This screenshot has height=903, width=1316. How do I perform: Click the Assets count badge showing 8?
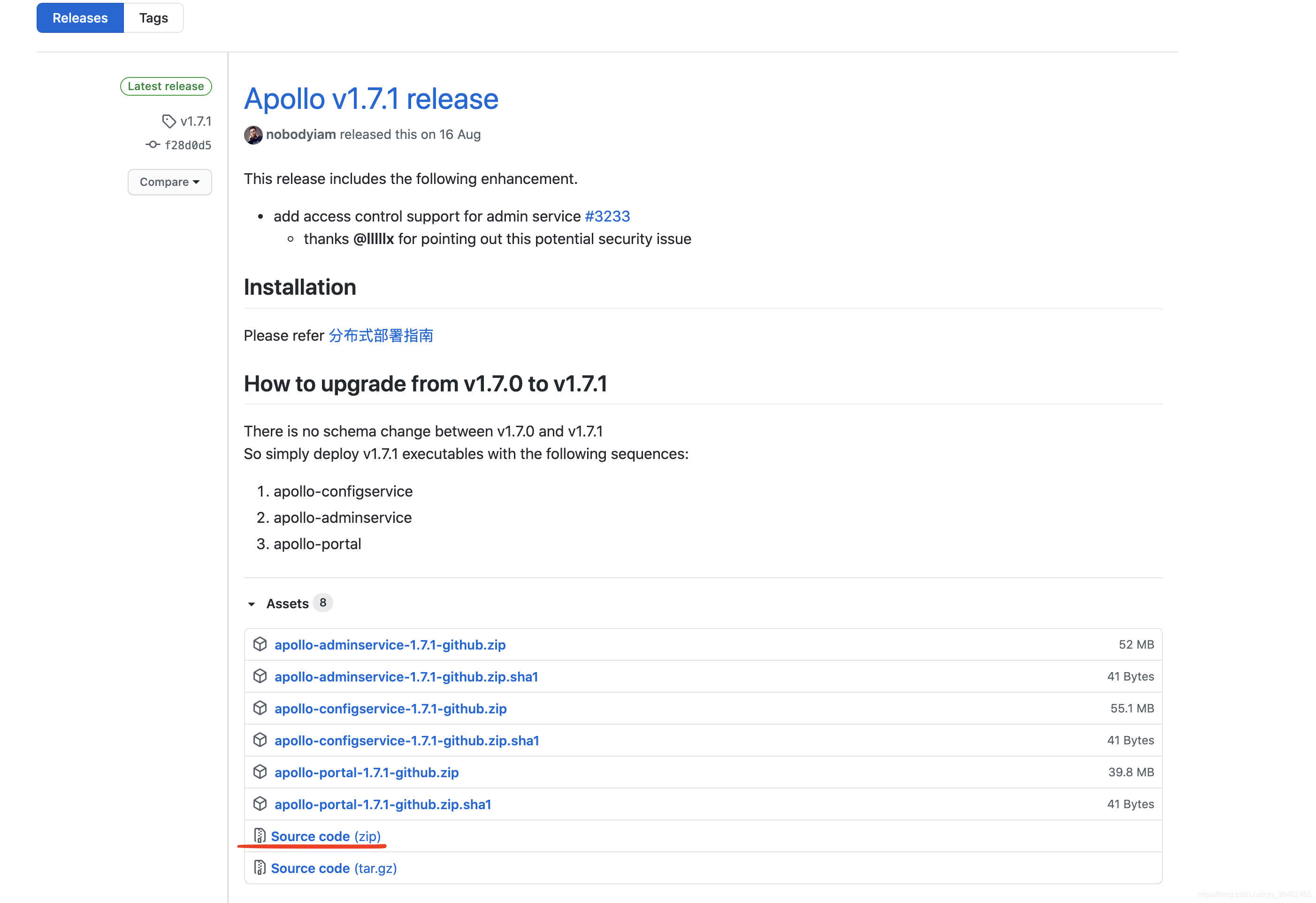(x=323, y=603)
